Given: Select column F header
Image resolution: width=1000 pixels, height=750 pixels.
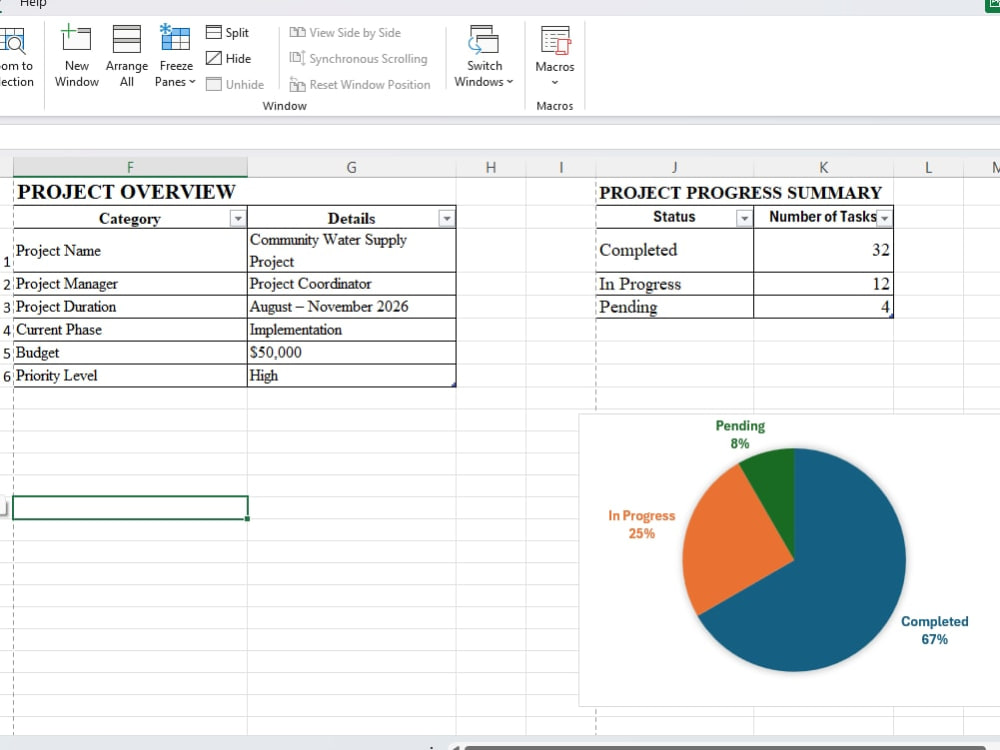Looking at the screenshot, I should point(130,167).
